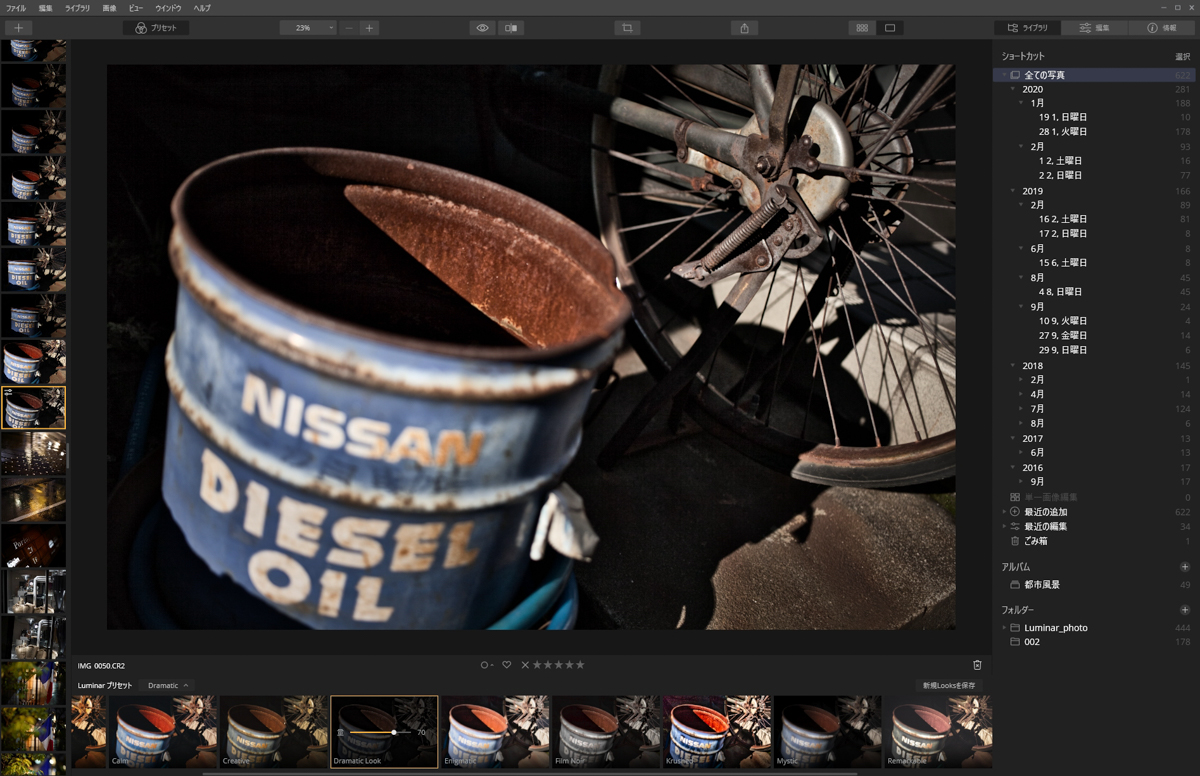Open the 002 folder

pyautogui.click(x=1097, y=642)
